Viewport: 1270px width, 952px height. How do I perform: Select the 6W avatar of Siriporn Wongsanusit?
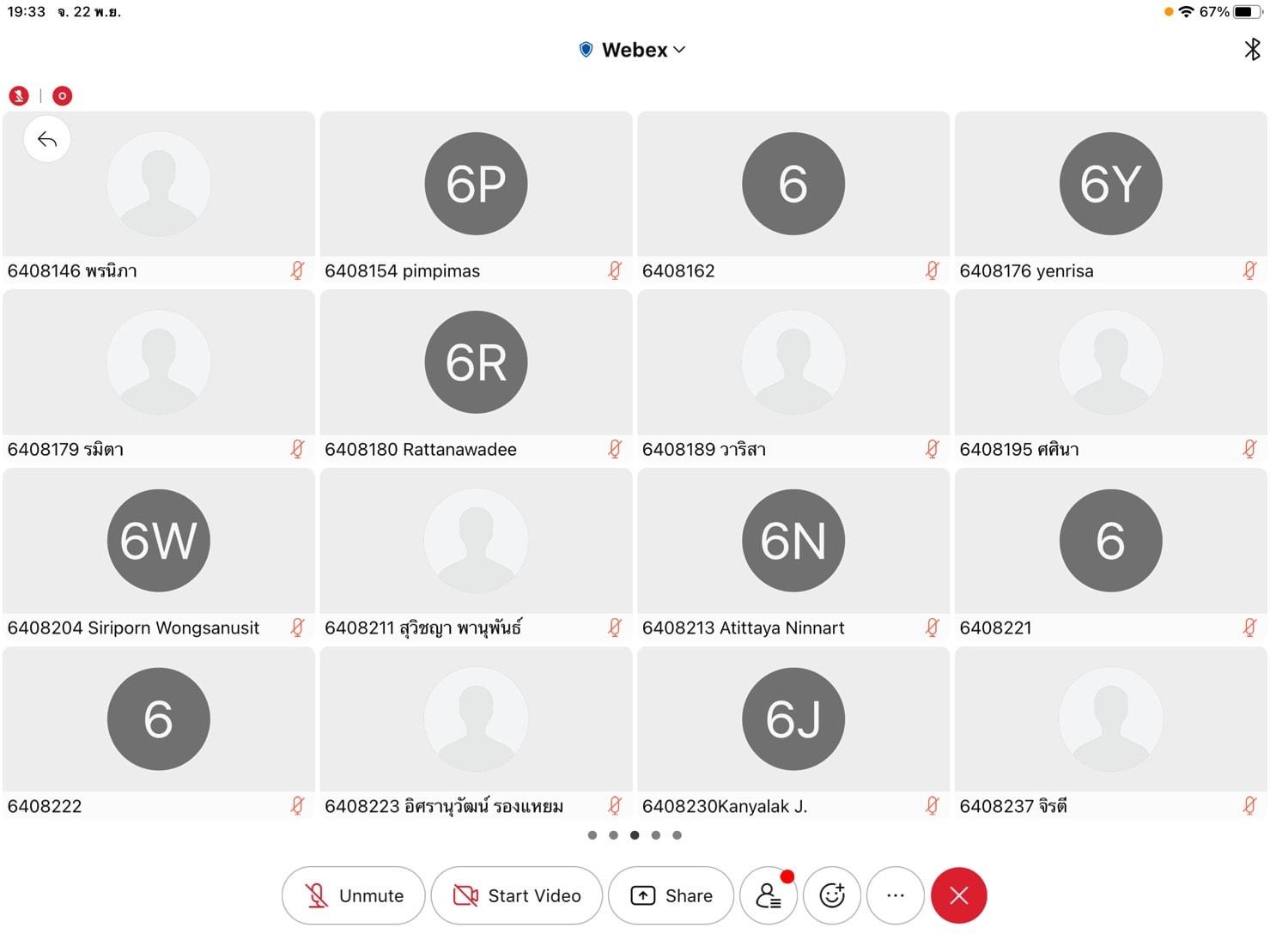[x=159, y=541]
